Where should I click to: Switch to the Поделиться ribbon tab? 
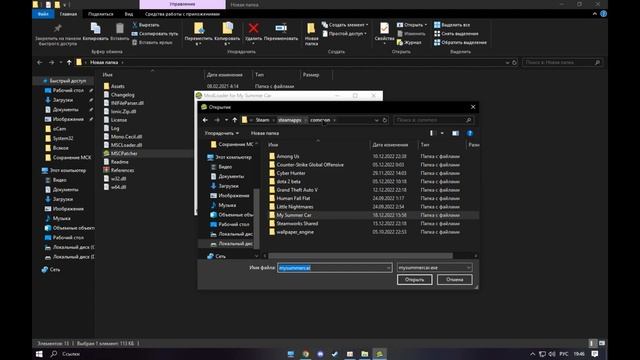click(100, 14)
